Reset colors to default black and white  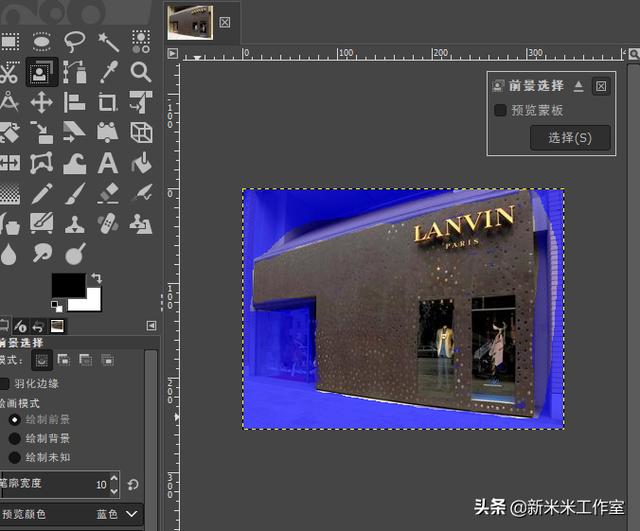[56, 306]
